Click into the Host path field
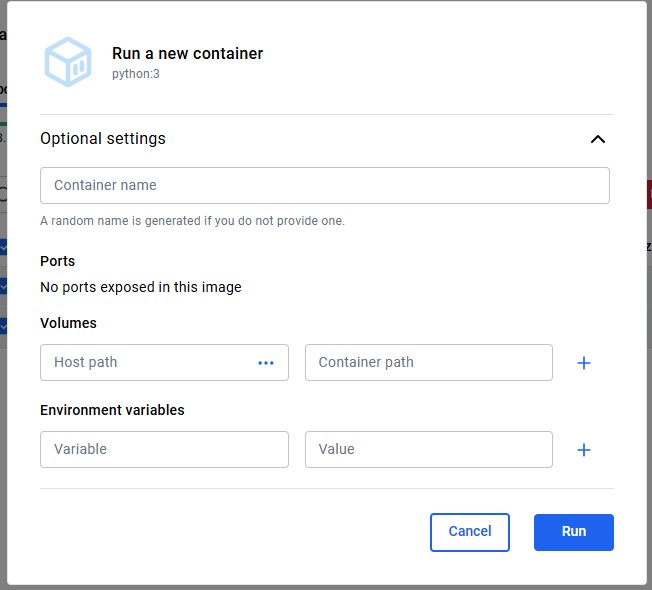The image size is (652, 590). click(x=145, y=363)
